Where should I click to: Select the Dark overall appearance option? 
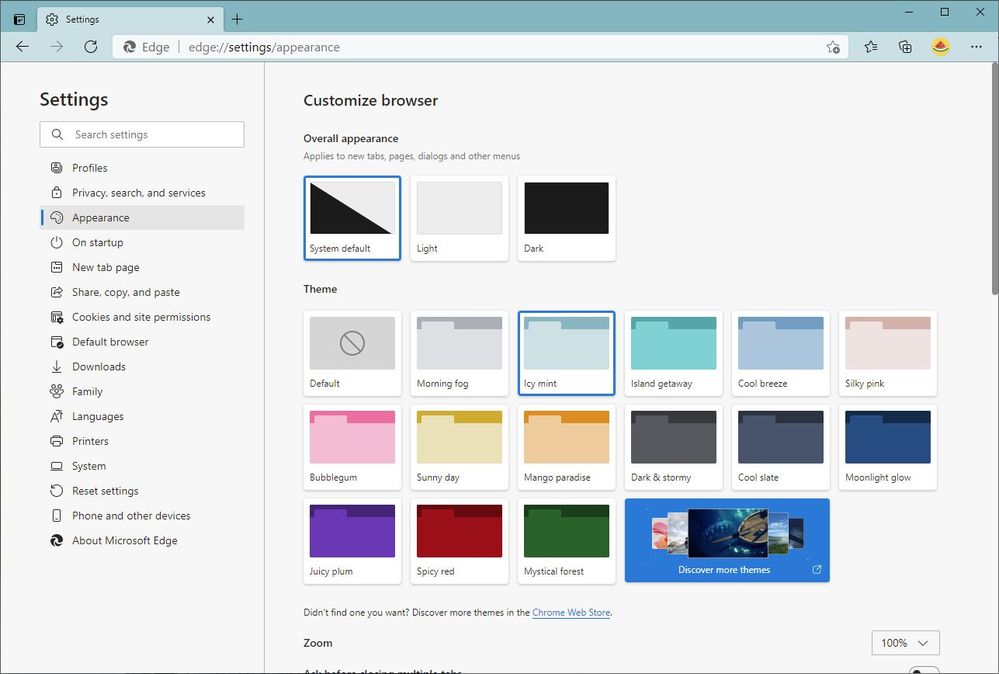pos(566,218)
